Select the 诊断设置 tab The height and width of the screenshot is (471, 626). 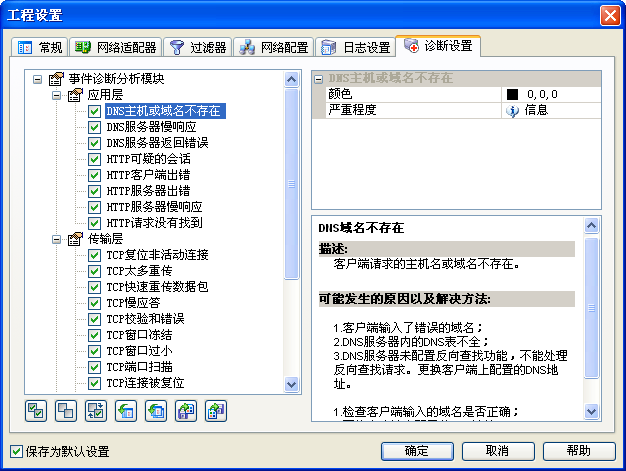(x=438, y=46)
